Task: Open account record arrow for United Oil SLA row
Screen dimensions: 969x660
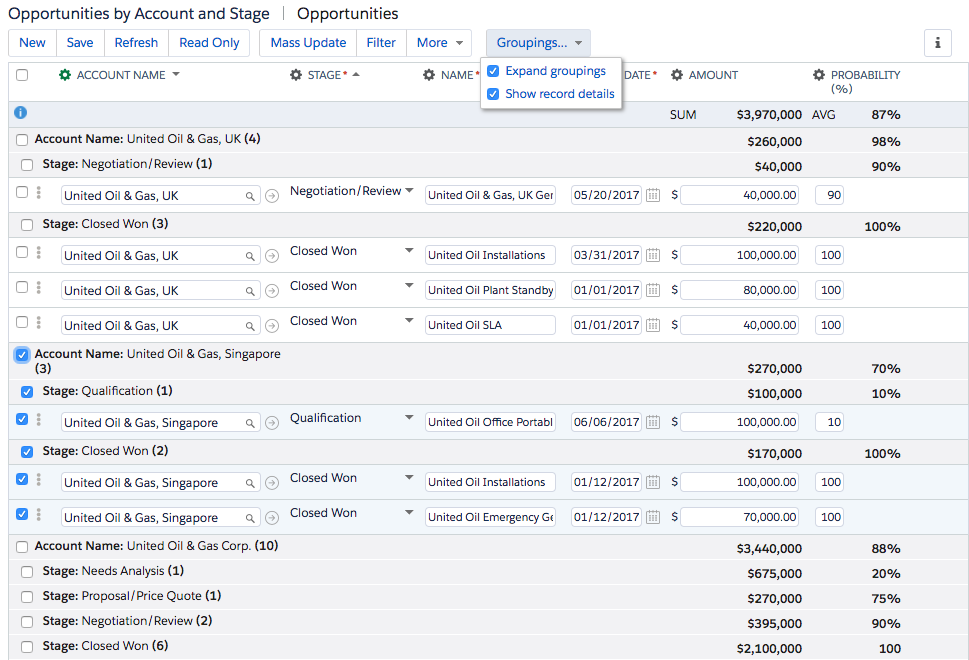Action: [x=272, y=326]
